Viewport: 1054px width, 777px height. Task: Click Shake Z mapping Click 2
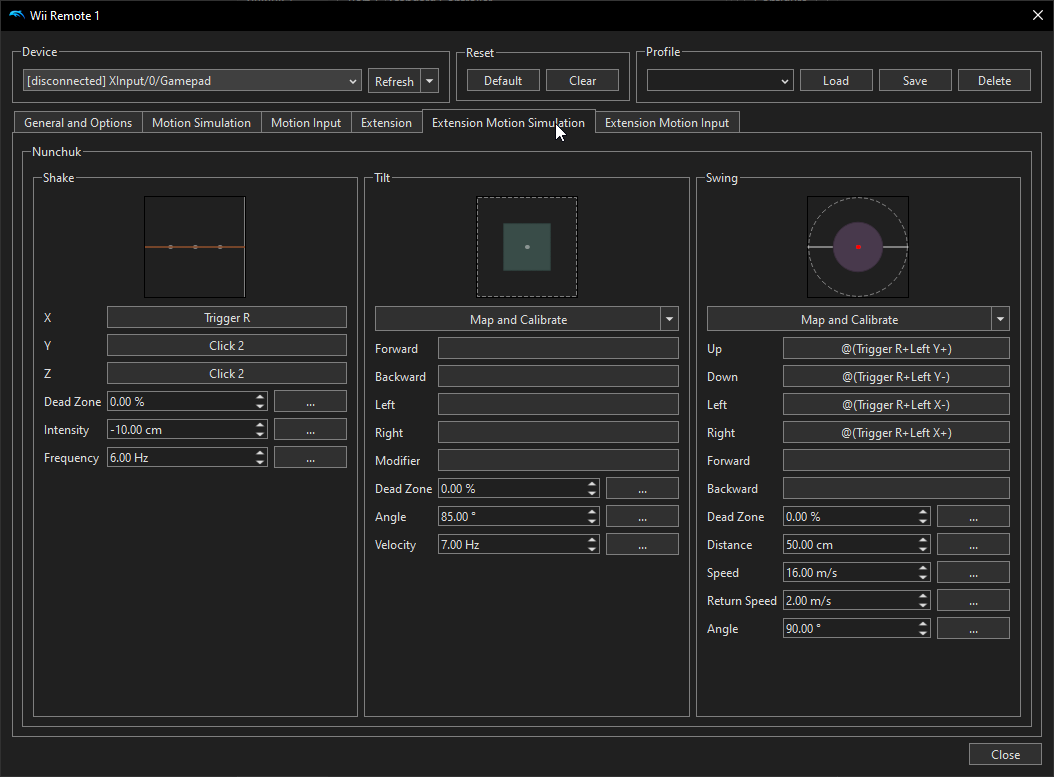pyautogui.click(x=227, y=374)
